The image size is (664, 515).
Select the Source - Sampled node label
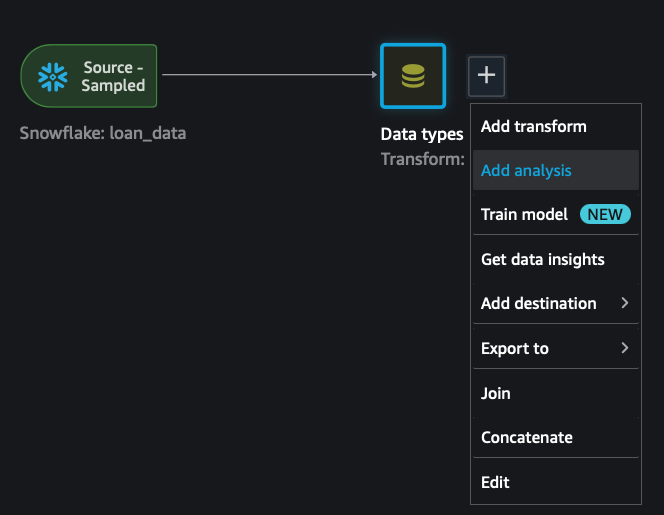click(113, 76)
